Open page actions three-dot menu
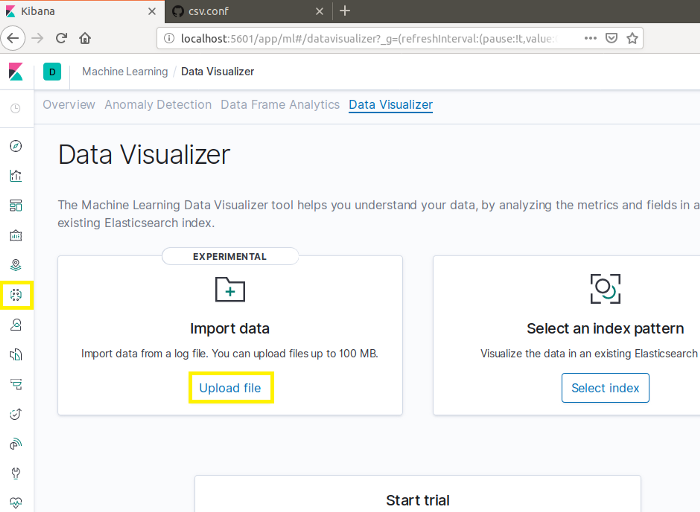The height and width of the screenshot is (512, 700). click(x=591, y=38)
